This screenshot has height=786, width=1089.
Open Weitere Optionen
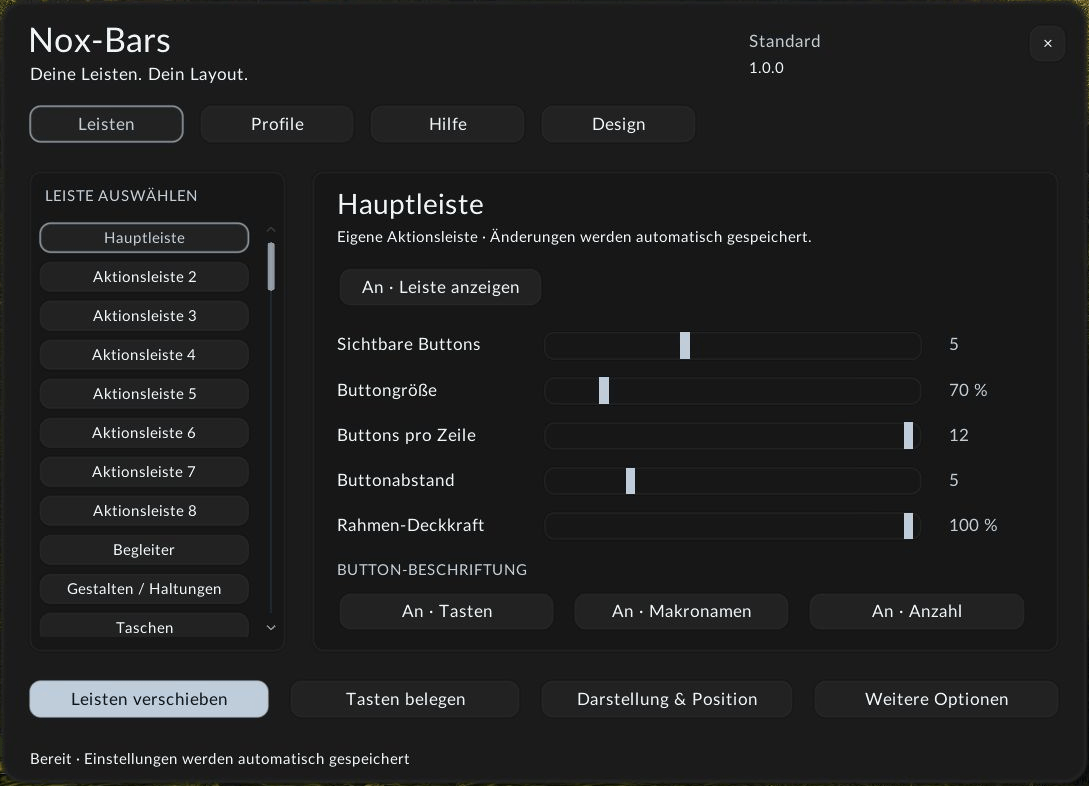(x=936, y=699)
